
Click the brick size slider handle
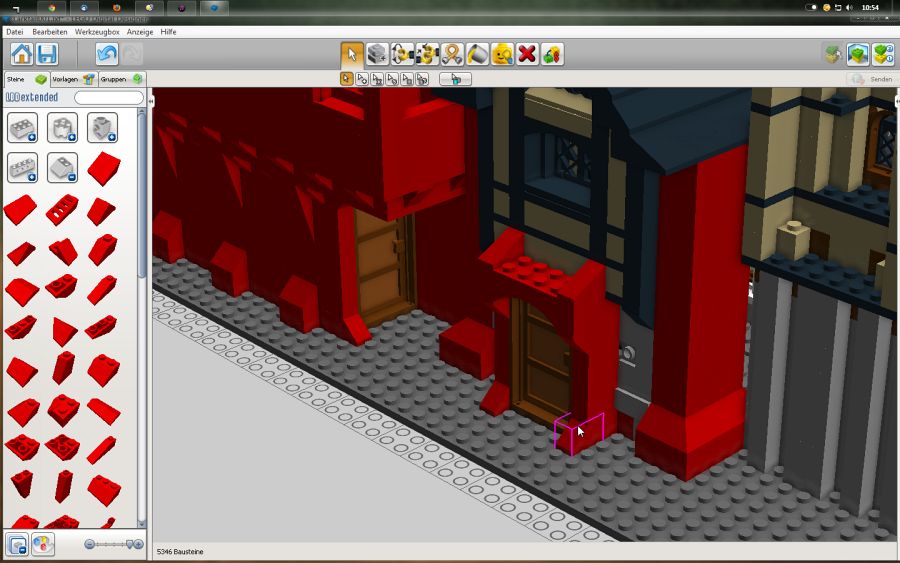coord(129,544)
